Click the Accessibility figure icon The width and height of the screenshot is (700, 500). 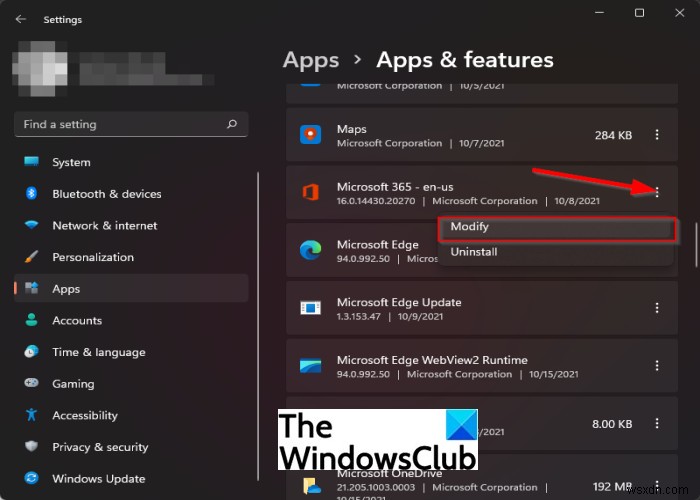pyautogui.click(x=31, y=415)
